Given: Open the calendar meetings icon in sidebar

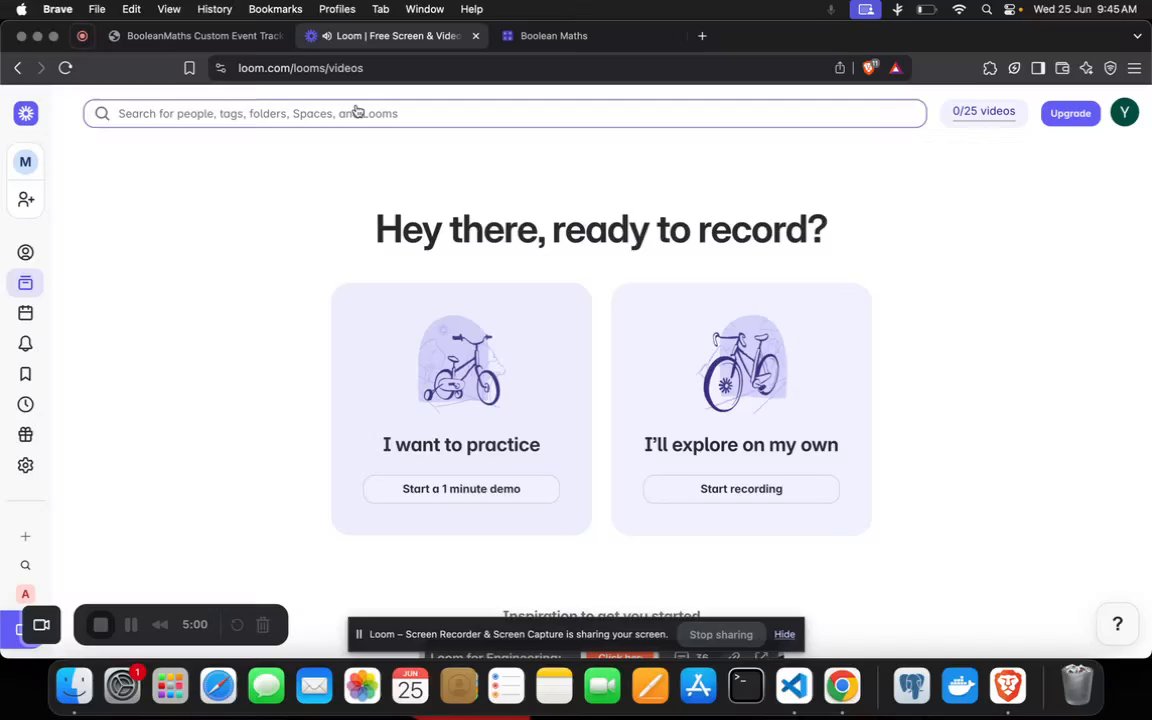Looking at the screenshot, I should tap(26, 313).
